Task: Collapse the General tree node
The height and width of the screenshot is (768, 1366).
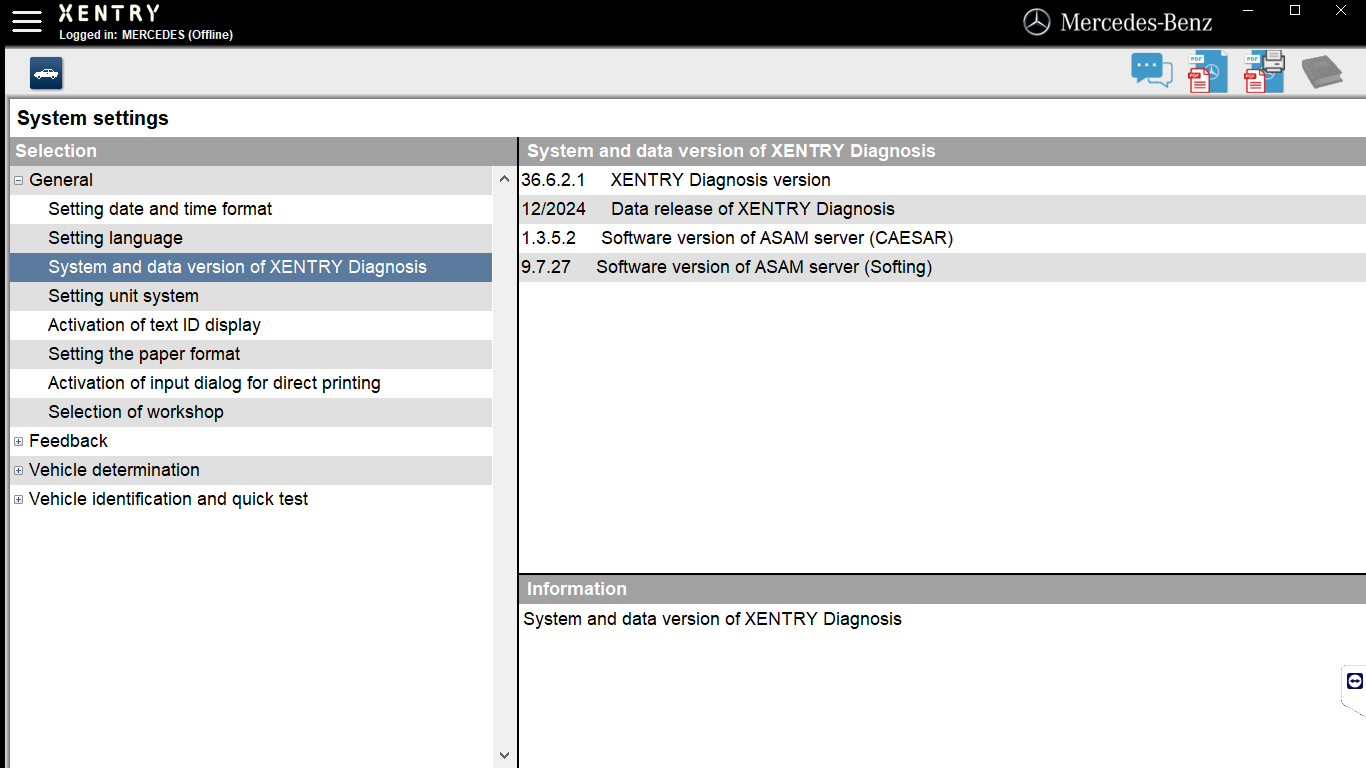Action: [x=19, y=181]
